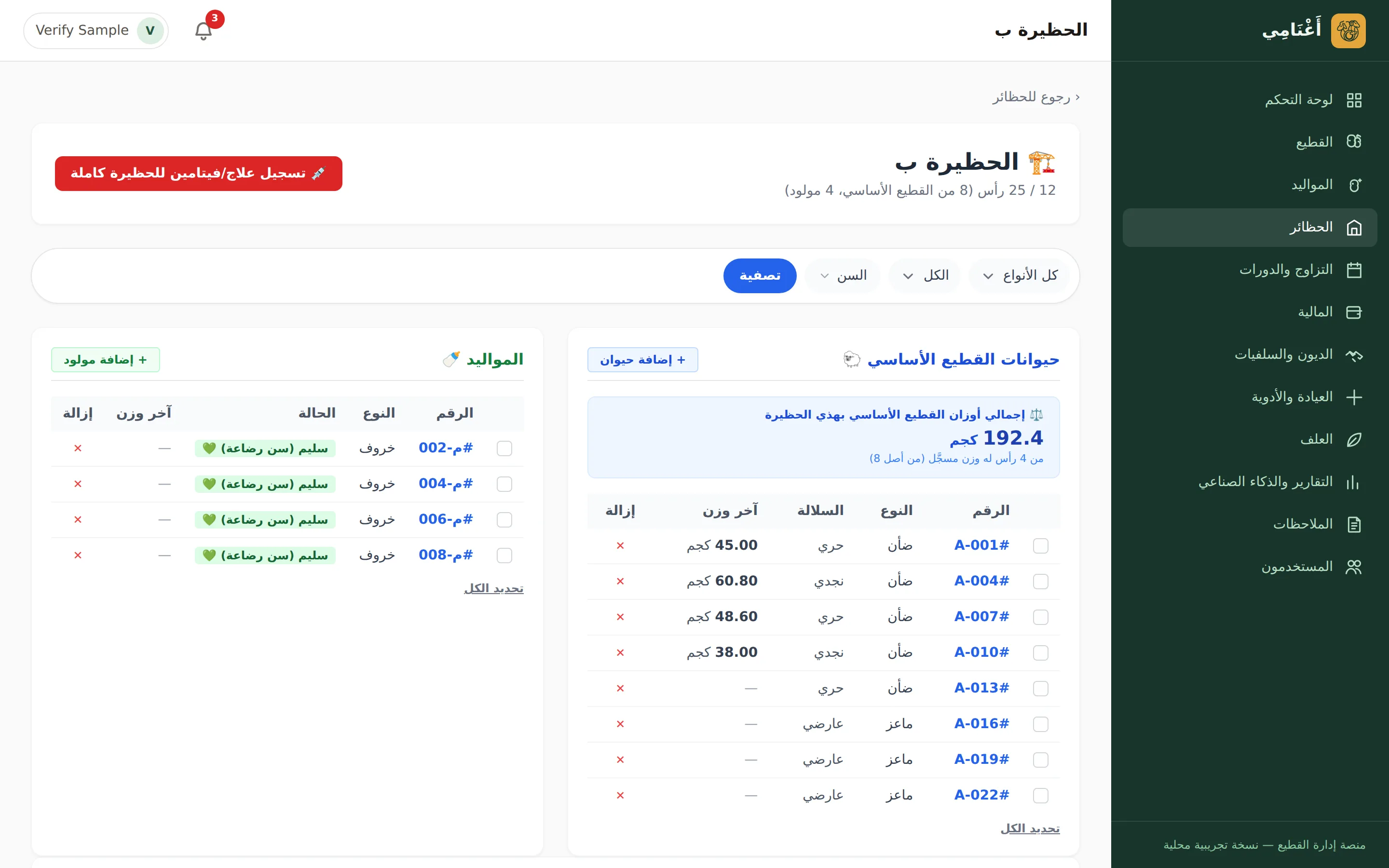Select checkbox for animal A-016

pyautogui.click(x=1040, y=724)
